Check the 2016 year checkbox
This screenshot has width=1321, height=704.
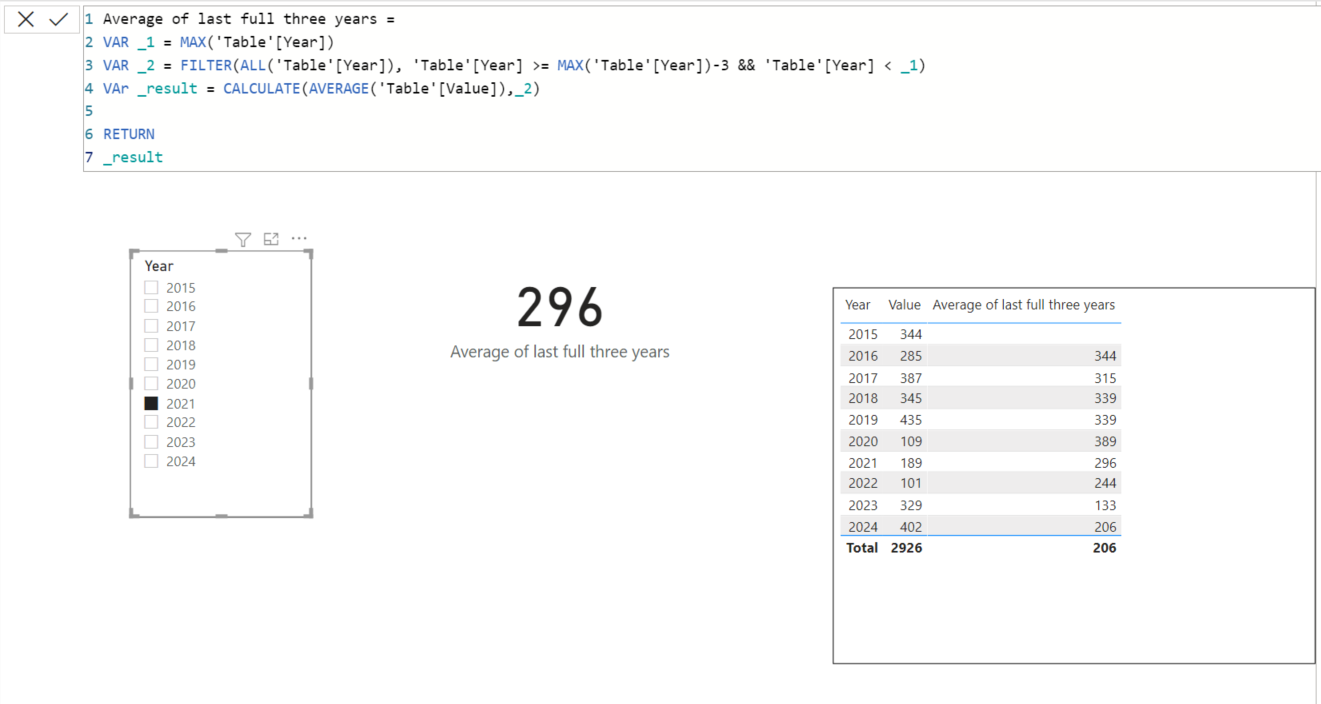152,306
